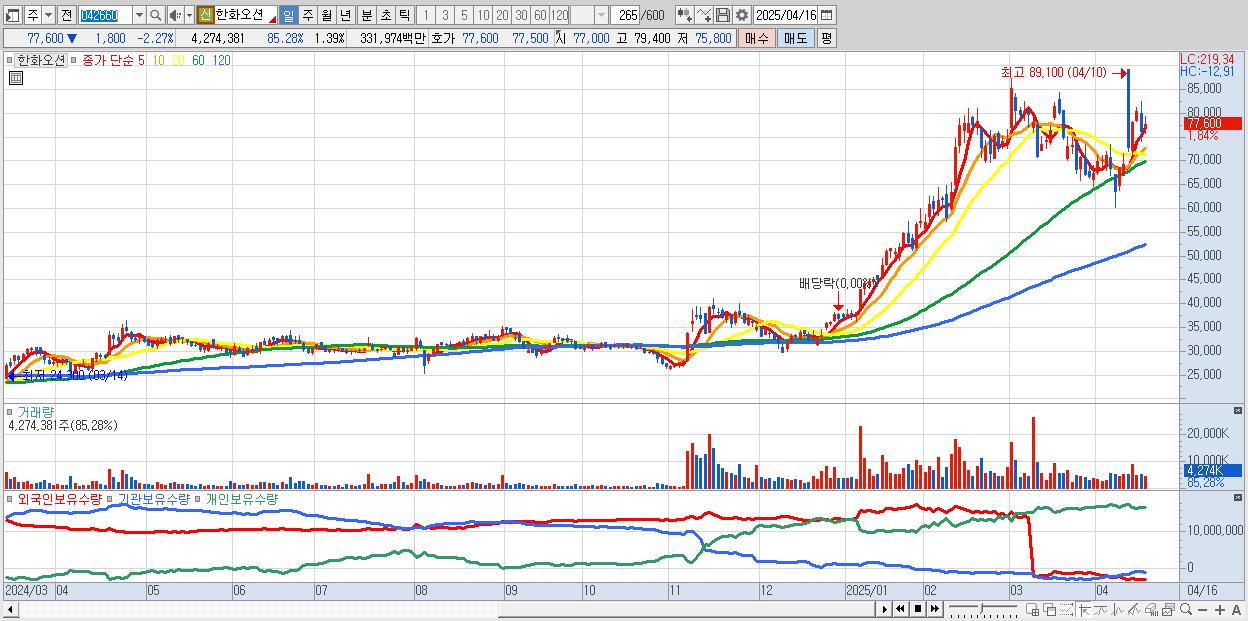
Task: Rewind chart replay
Action: [901, 609]
